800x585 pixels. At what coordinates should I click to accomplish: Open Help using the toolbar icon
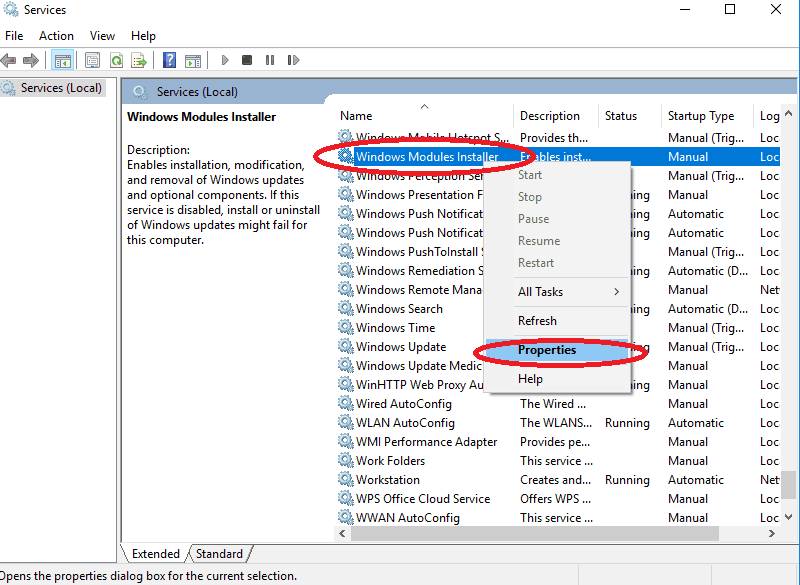pos(167,60)
